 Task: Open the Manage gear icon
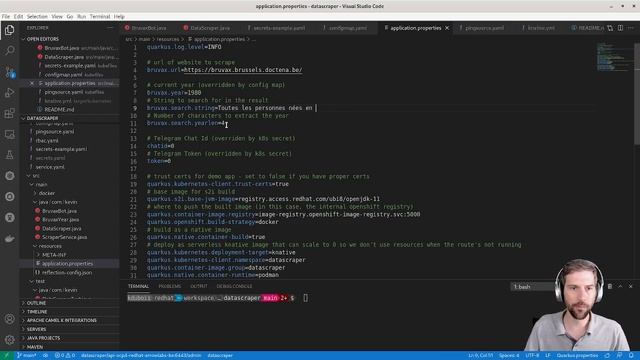click(x=9, y=340)
